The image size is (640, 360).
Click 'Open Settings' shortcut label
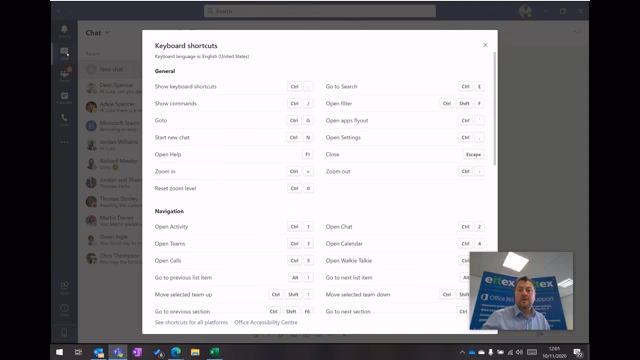pos(343,138)
